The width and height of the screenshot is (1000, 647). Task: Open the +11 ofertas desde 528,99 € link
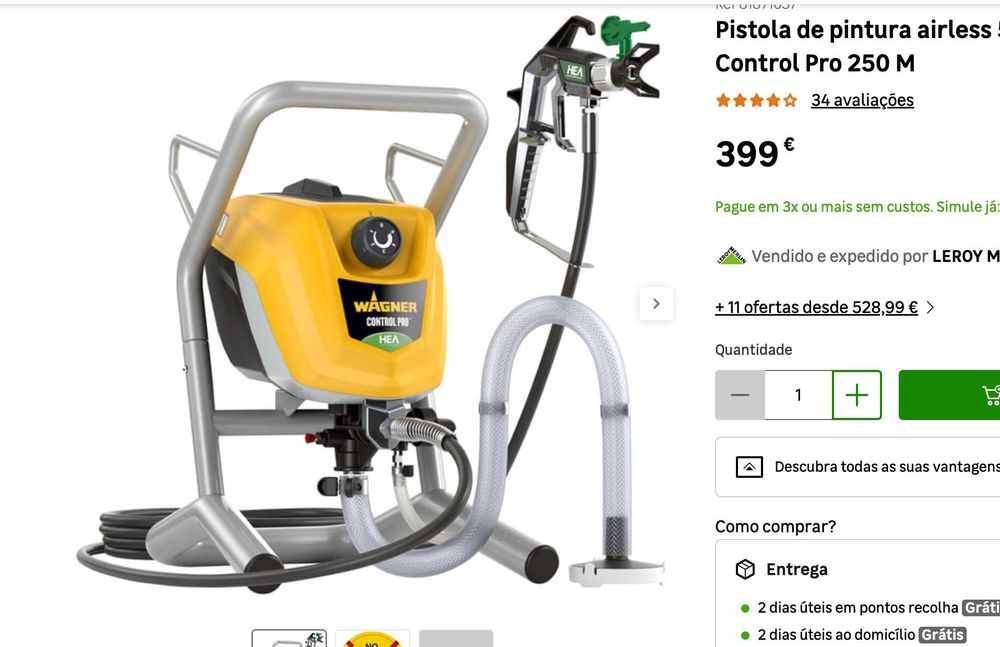pos(816,308)
